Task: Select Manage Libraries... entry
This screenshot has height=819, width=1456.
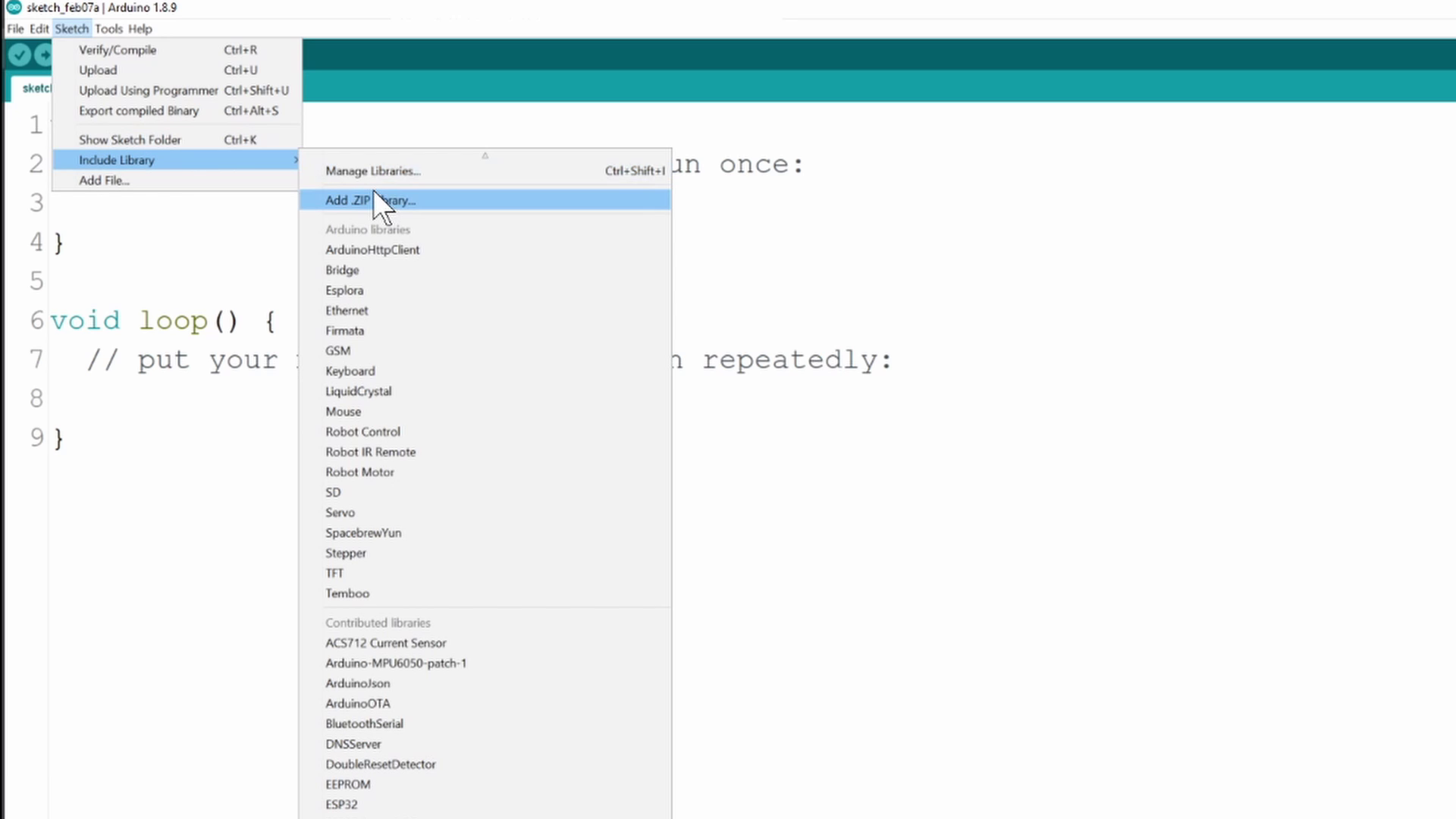Action: [x=372, y=171]
